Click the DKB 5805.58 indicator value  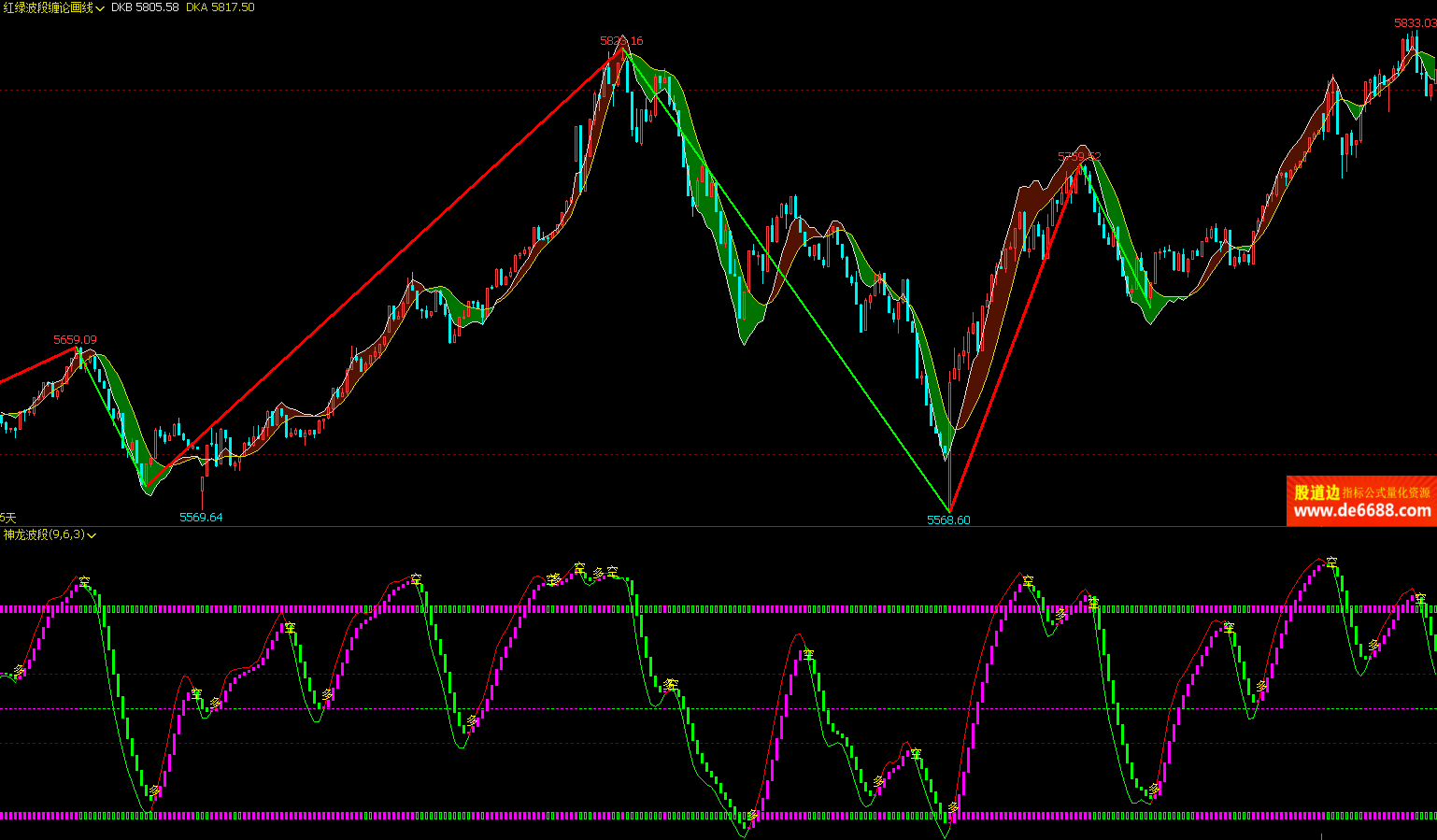pos(144,7)
